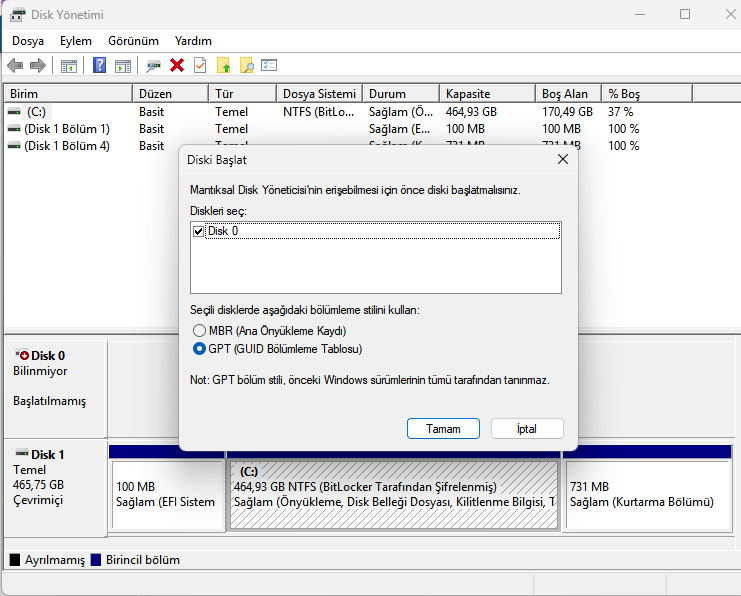The image size is (741, 596).
Task: Open the Yardım menu
Action: pos(193,41)
